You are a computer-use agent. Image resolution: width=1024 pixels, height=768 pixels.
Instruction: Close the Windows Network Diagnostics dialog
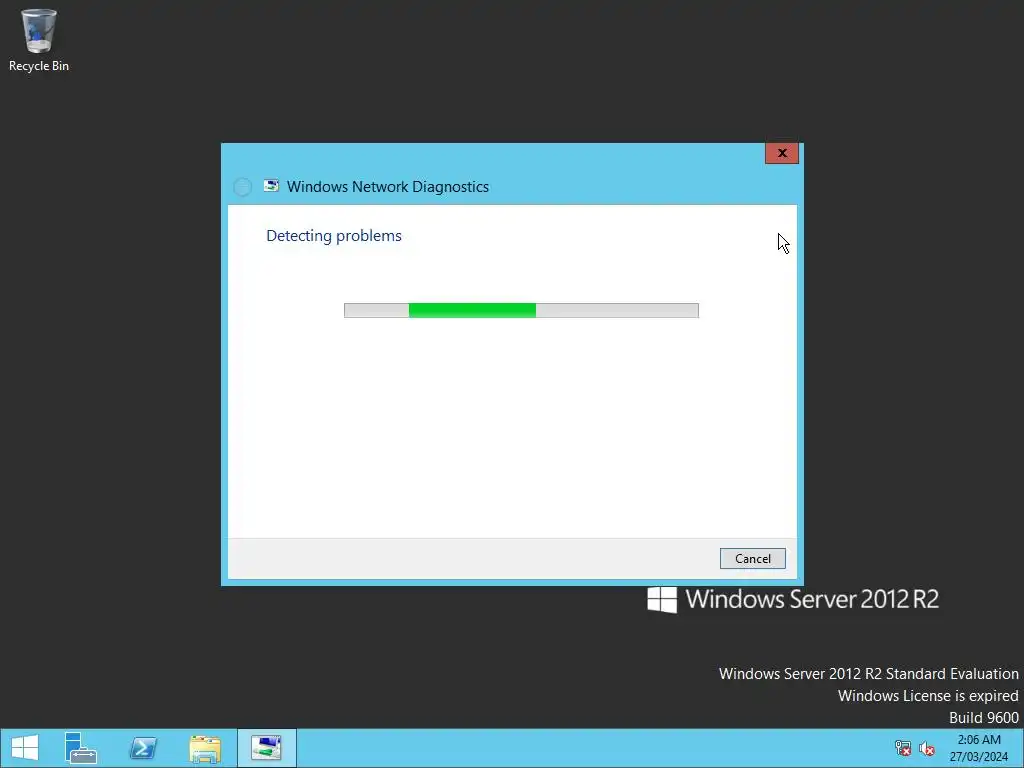(x=782, y=153)
